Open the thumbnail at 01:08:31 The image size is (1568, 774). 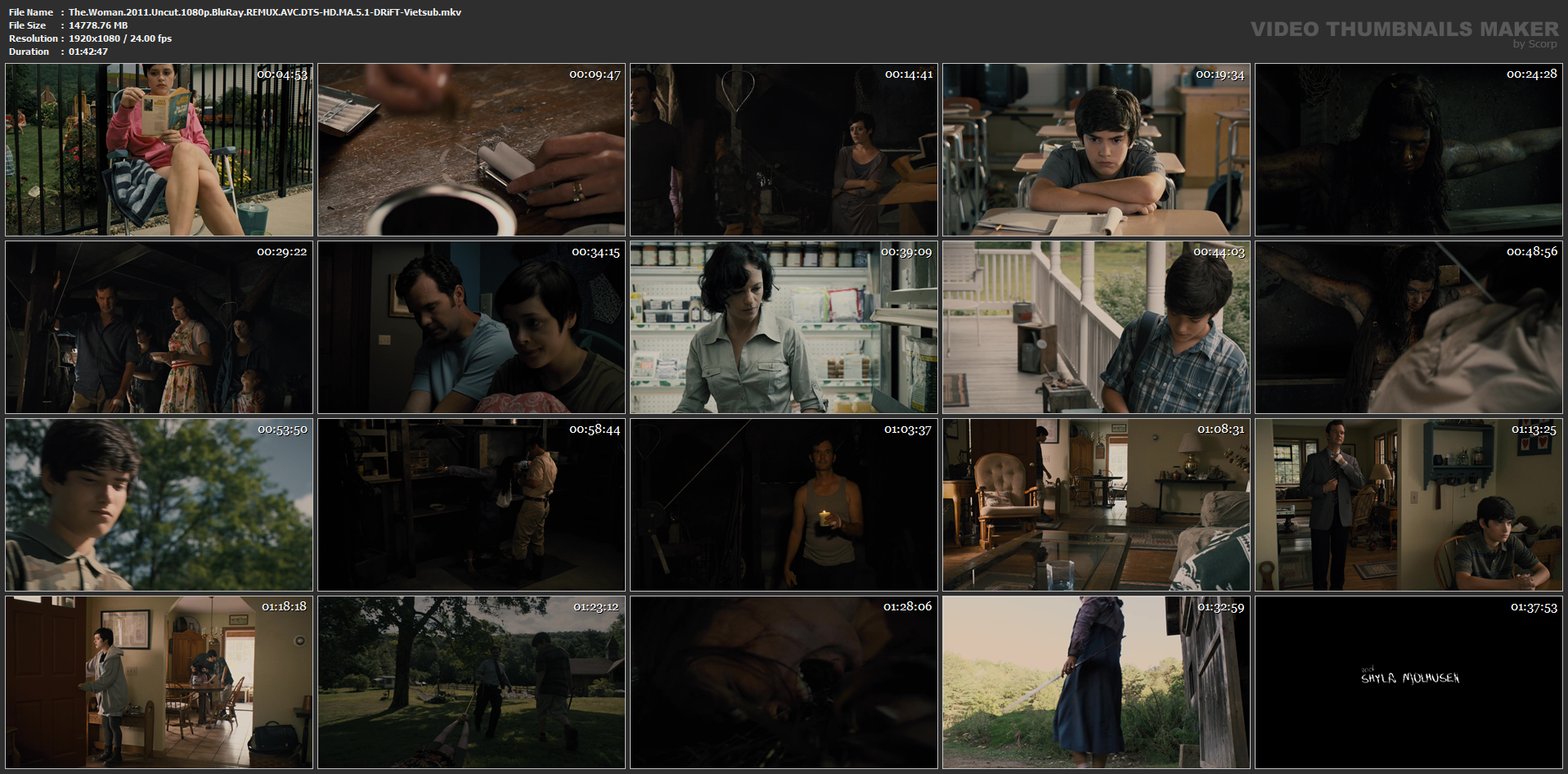pos(1096,505)
